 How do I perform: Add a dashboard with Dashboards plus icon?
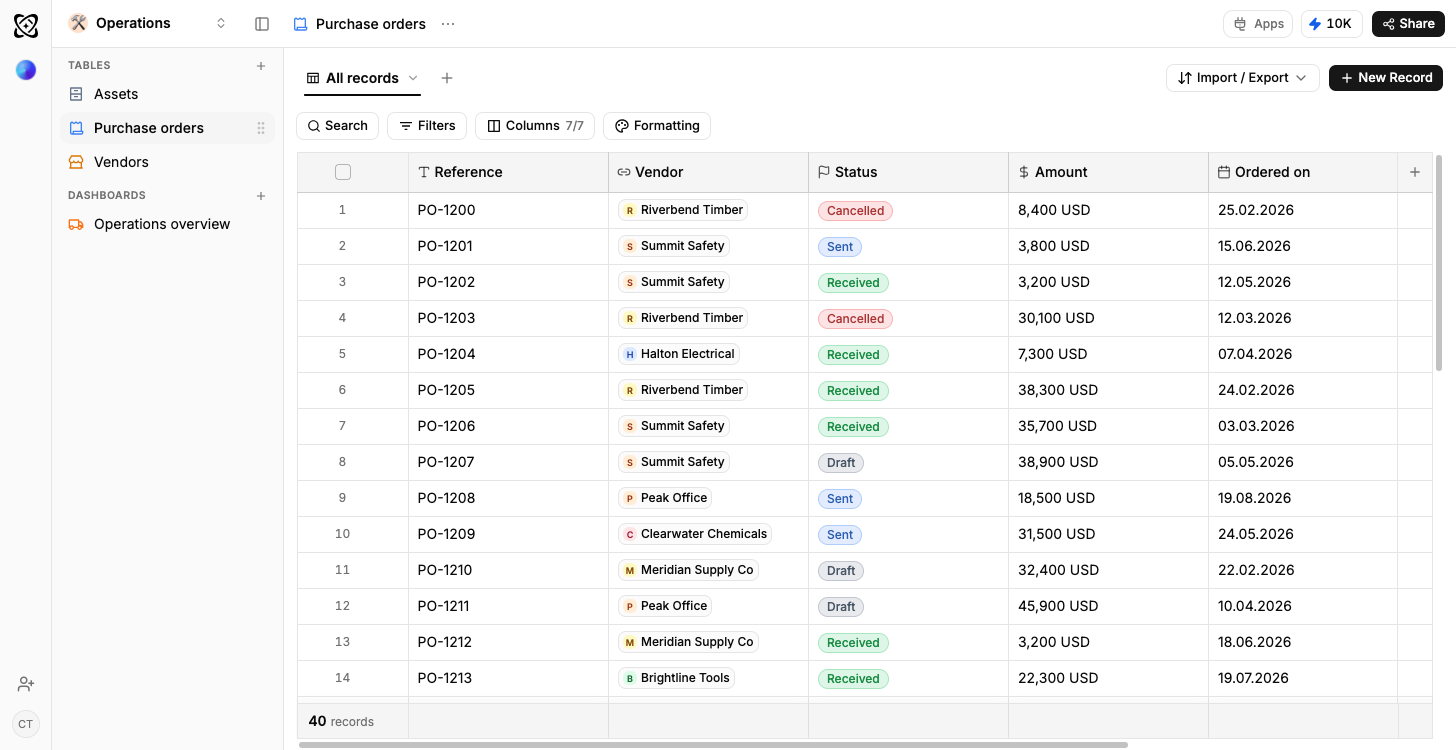click(x=261, y=196)
